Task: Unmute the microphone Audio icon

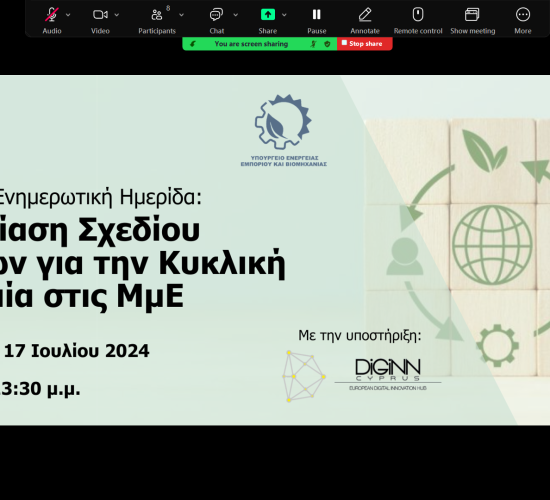Action: click(52, 15)
